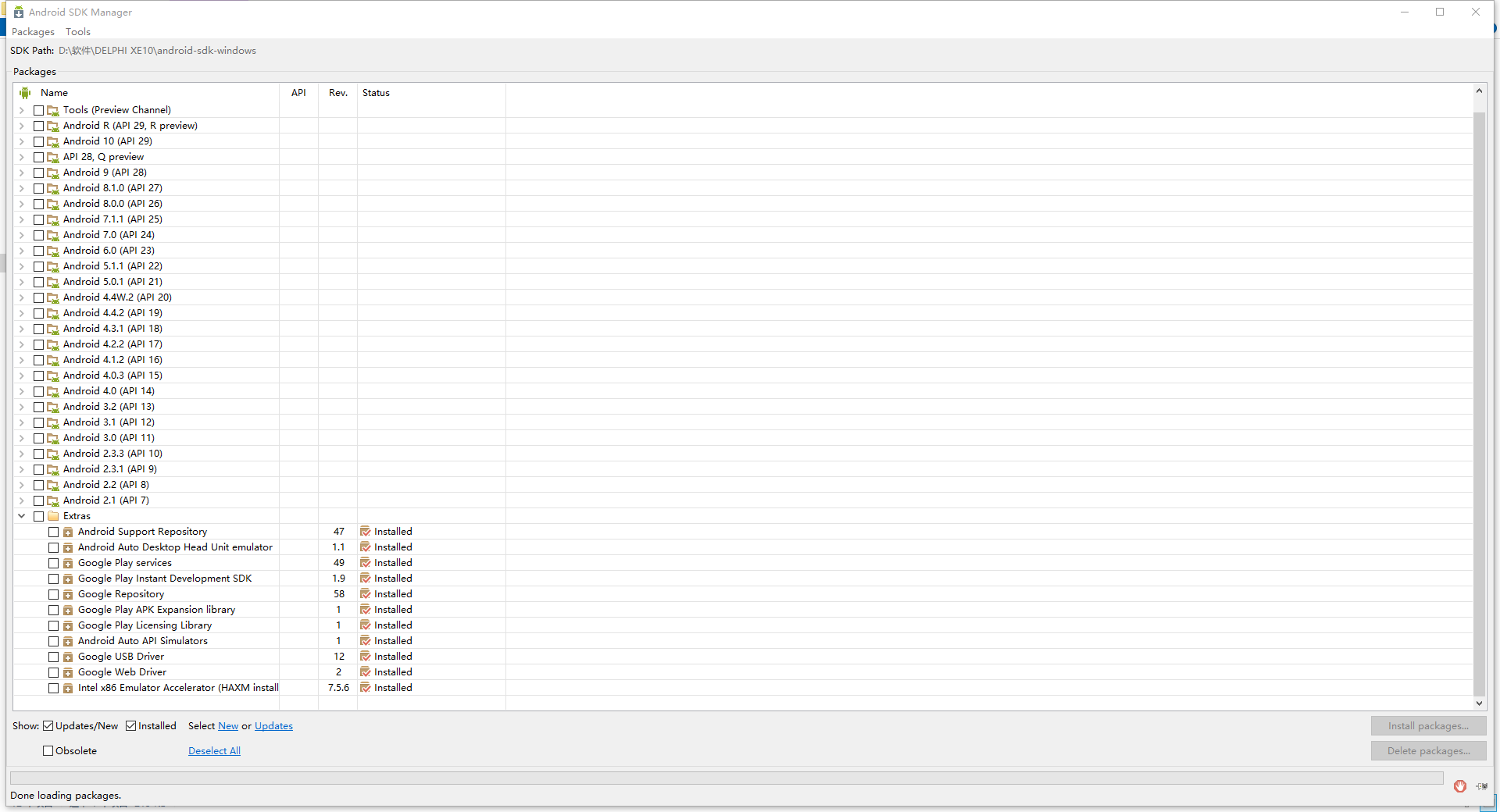Click installed status icon for Google Repository
Viewport: 1500px width, 812px height.
[365, 594]
